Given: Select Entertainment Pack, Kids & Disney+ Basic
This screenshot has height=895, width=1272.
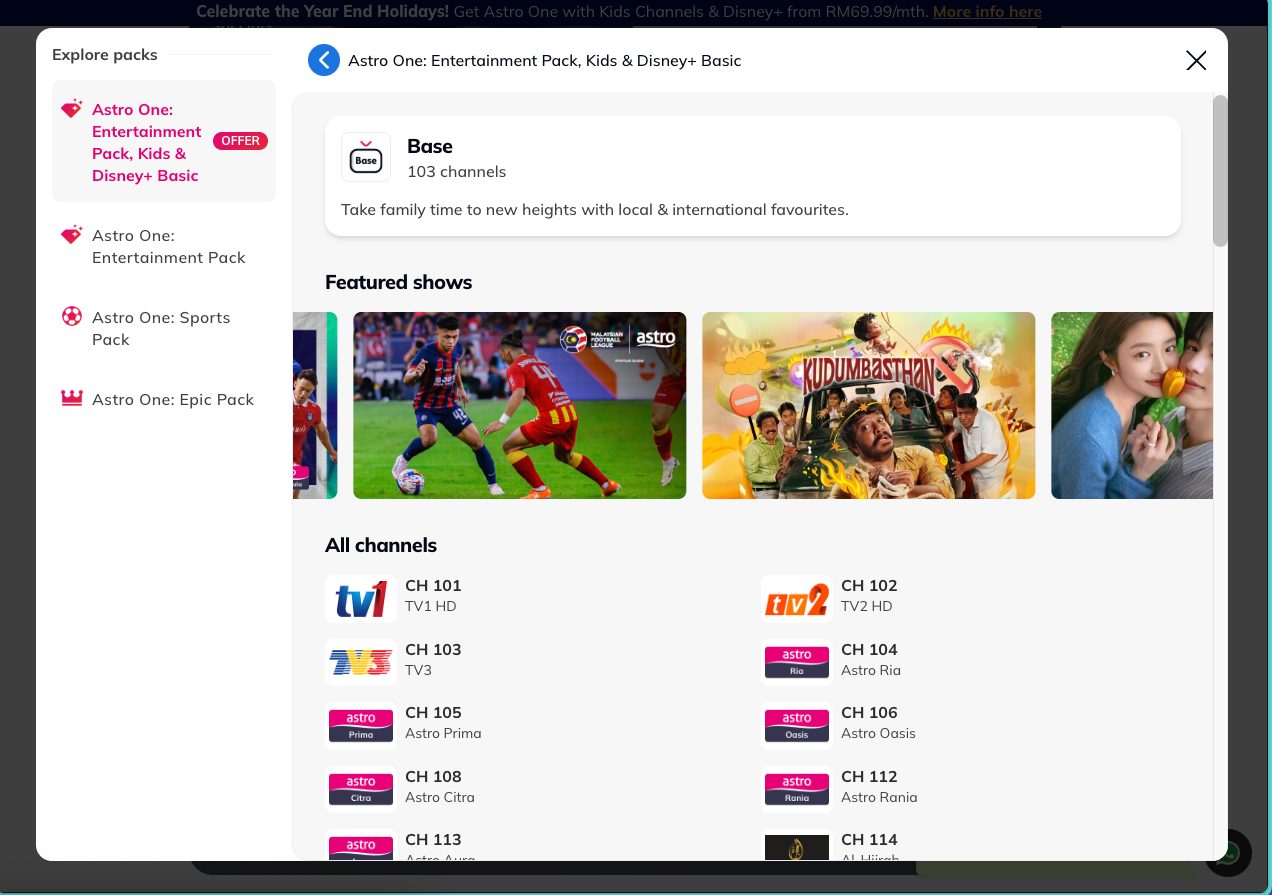Looking at the screenshot, I should 145,142.
